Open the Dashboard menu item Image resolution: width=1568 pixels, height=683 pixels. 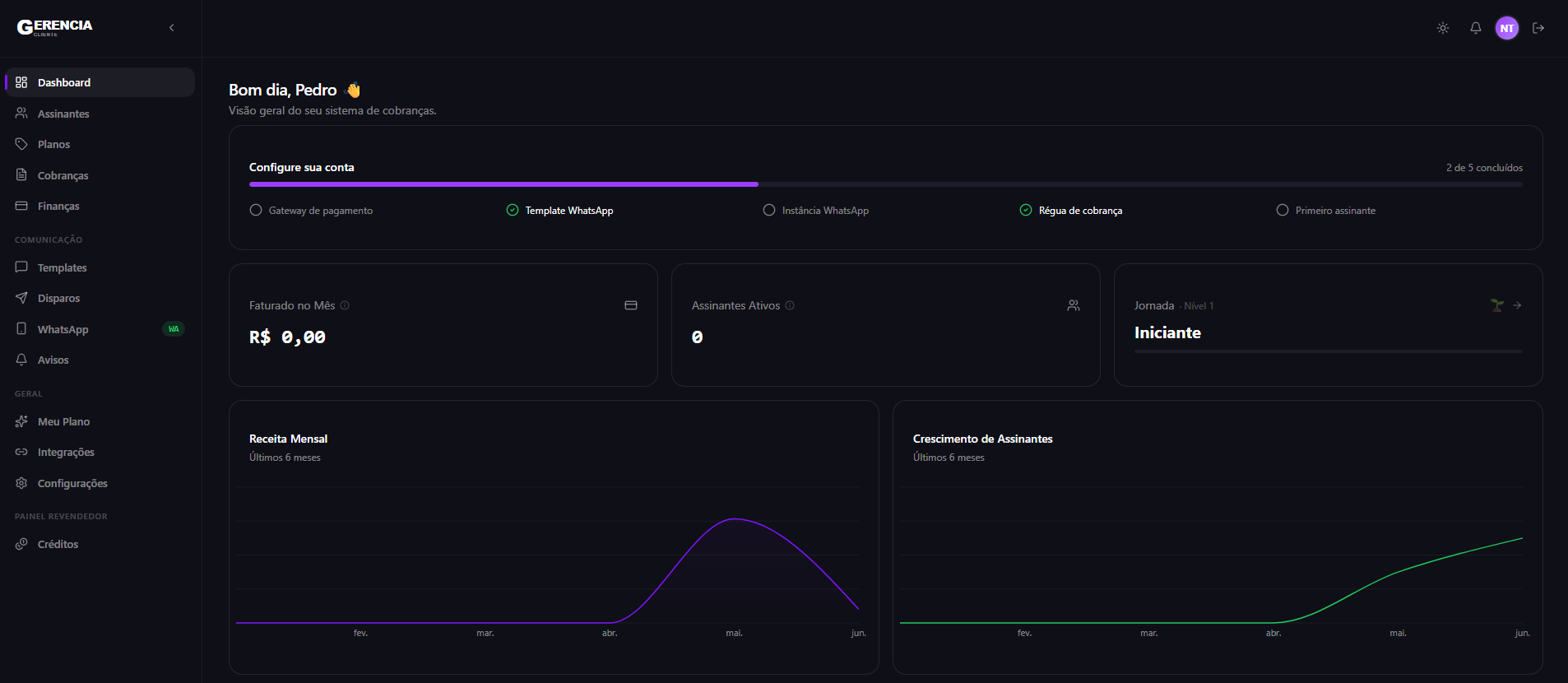pos(100,82)
